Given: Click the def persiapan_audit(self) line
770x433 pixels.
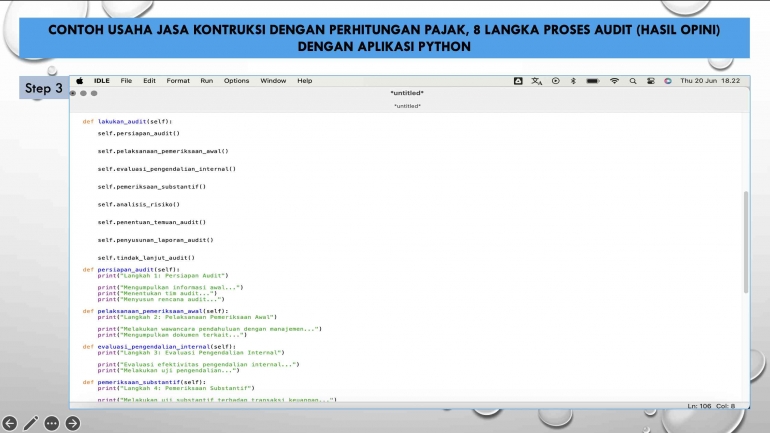Looking at the screenshot, I should point(131,270).
